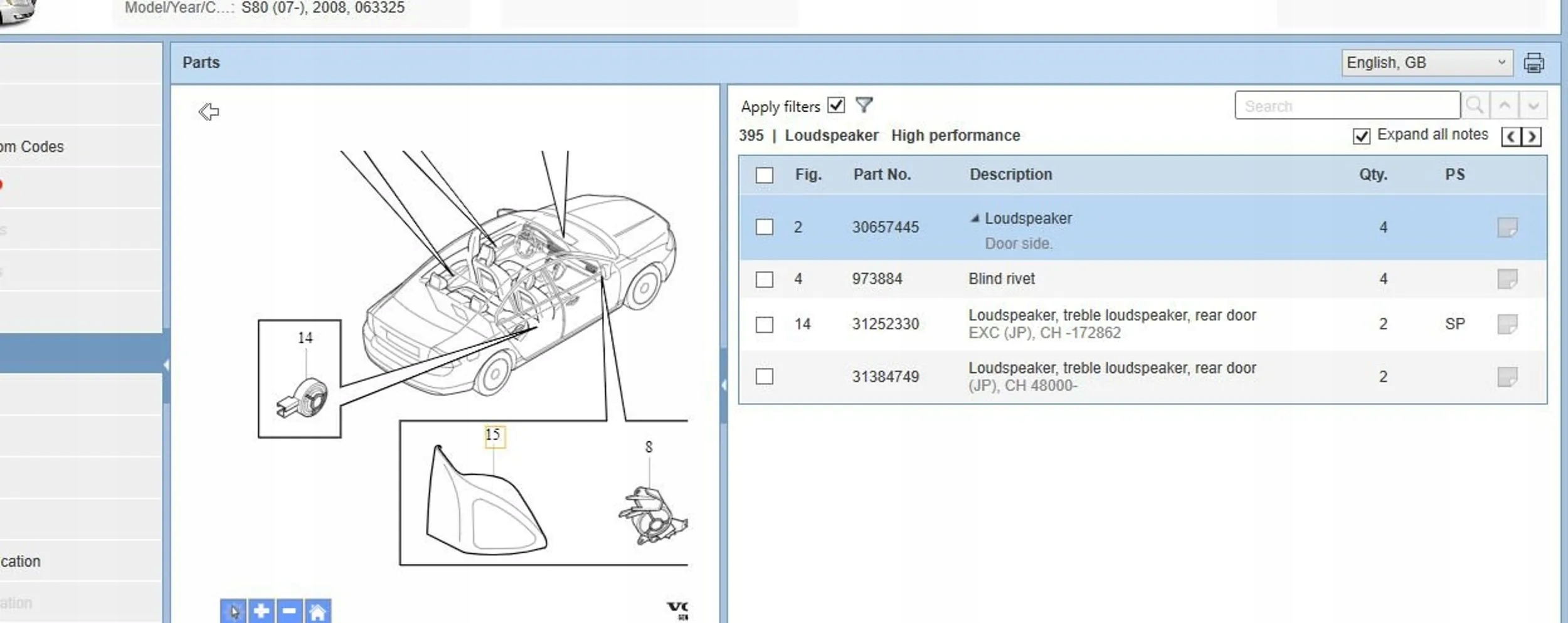Reset diagram view with home icon
This screenshot has width=1568, height=623.
tap(317, 610)
